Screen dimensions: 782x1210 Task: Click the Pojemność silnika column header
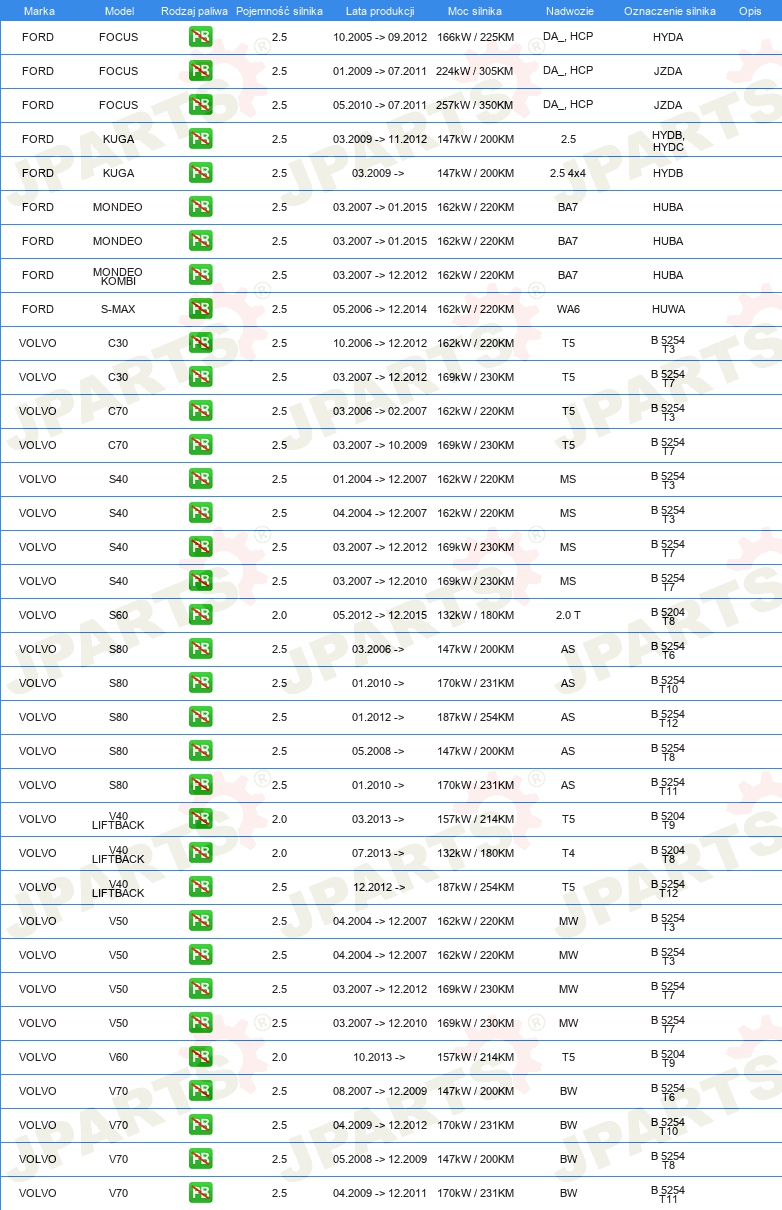tap(279, 11)
